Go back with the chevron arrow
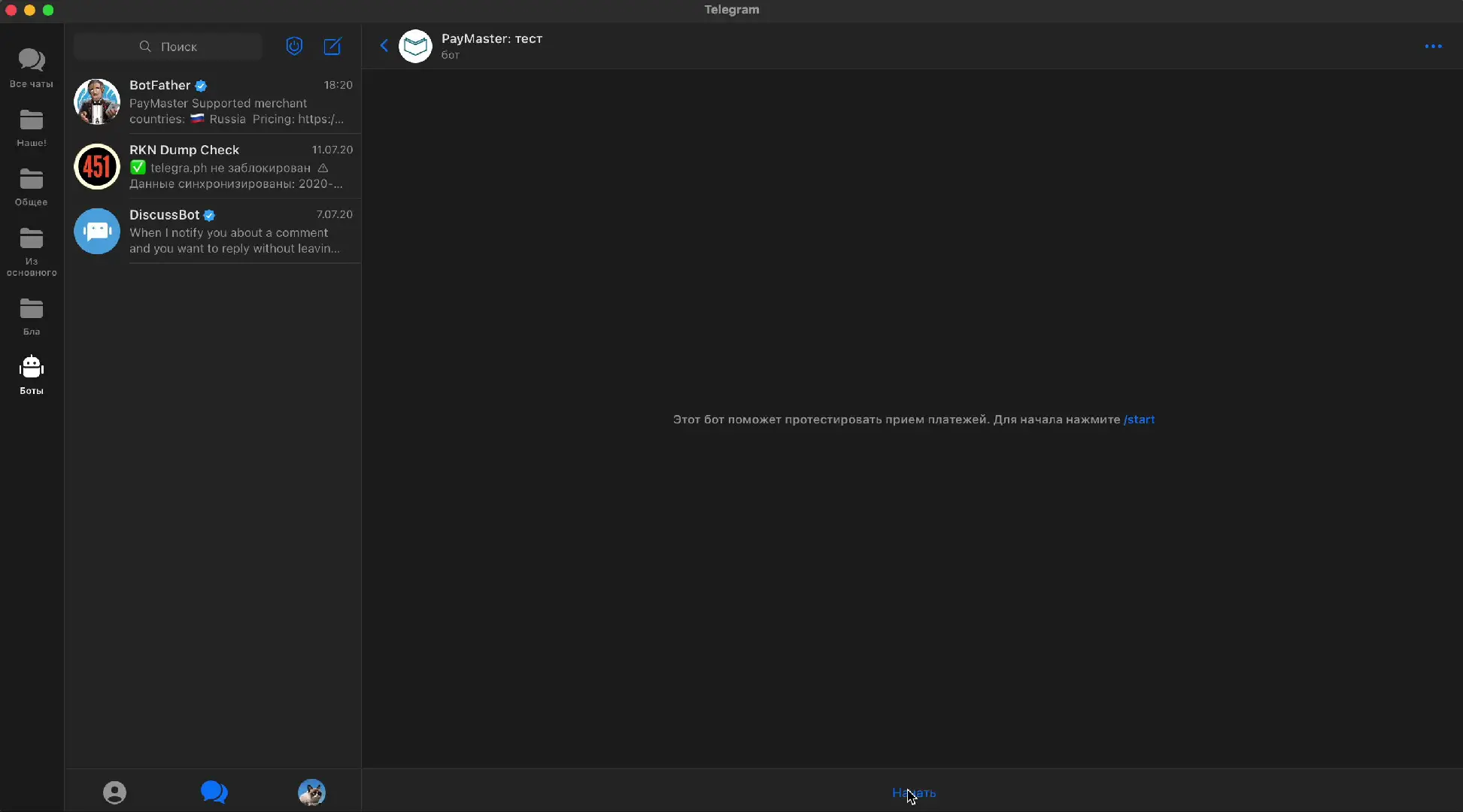Viewport: 1463px width, 812px height. (x=384, y=46)
